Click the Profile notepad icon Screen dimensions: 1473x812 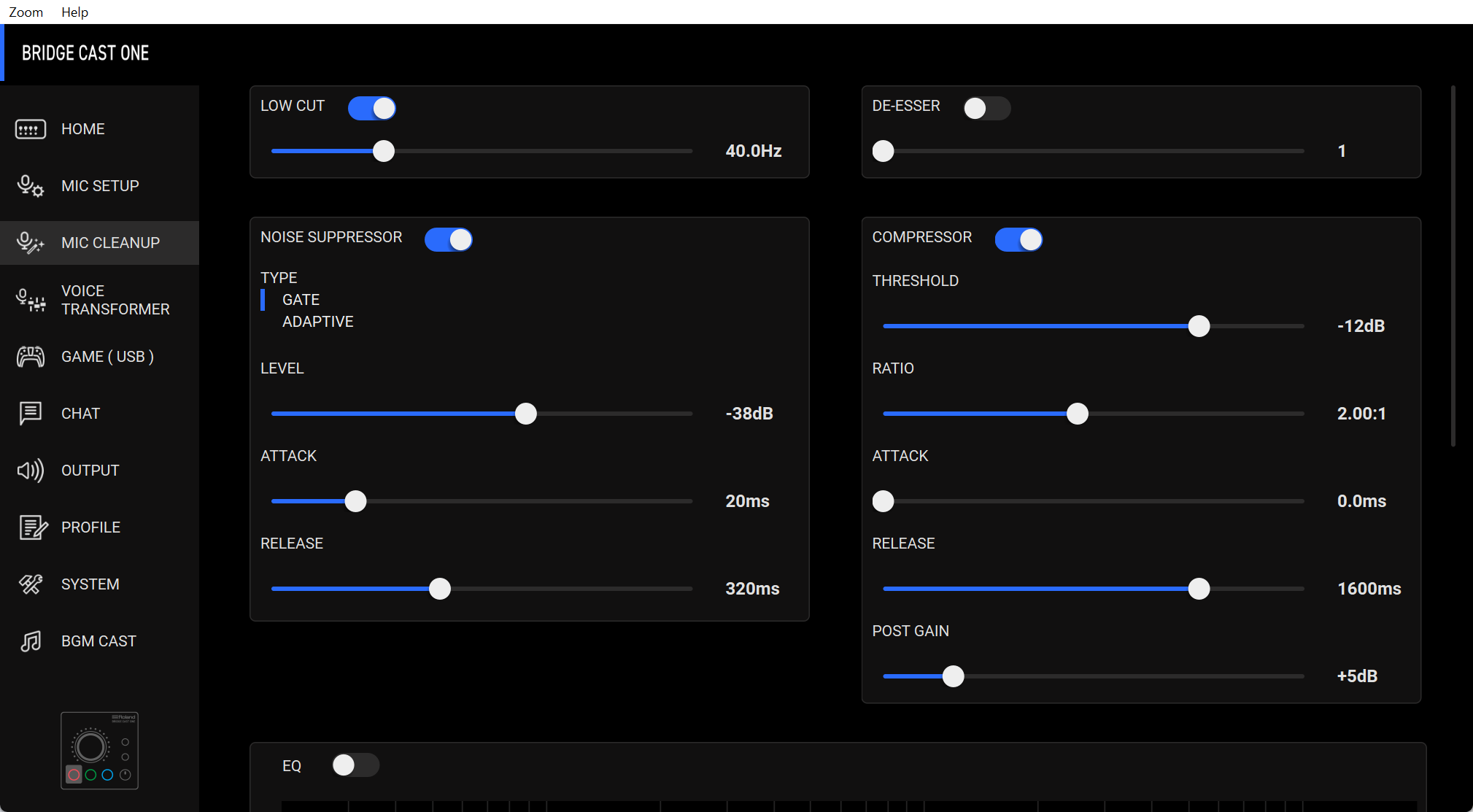33,527
